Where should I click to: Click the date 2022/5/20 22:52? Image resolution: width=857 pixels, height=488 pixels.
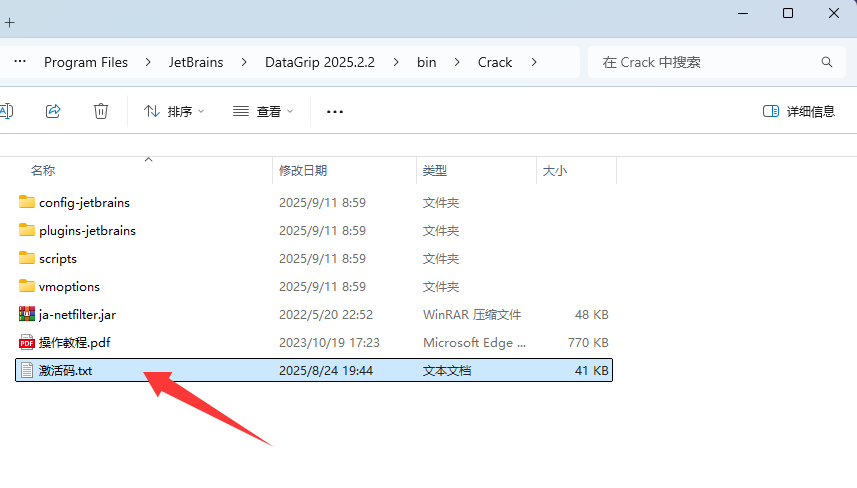coord(326,315)
